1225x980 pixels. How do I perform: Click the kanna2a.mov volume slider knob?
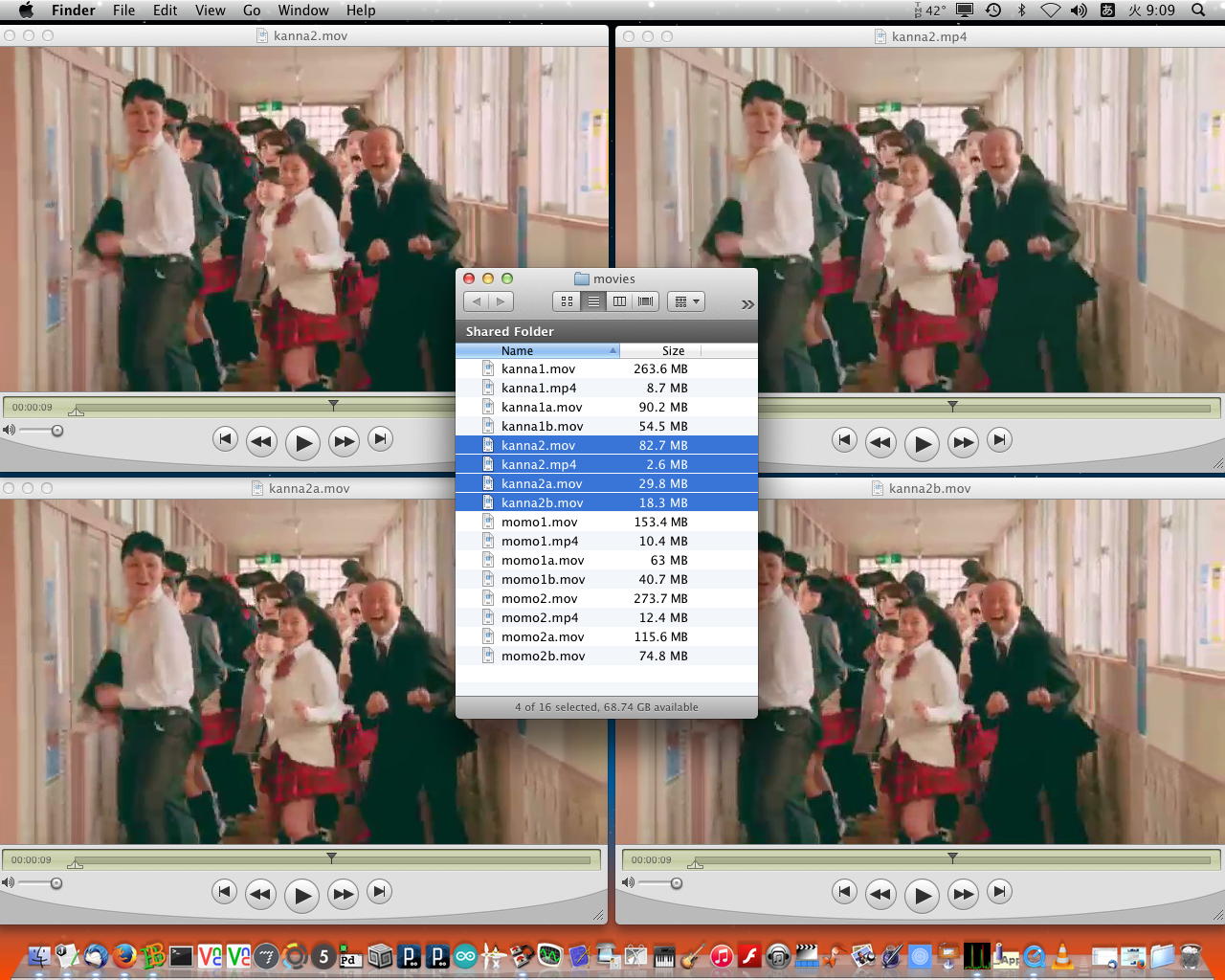pyautogui.click(x=56, y=882)
